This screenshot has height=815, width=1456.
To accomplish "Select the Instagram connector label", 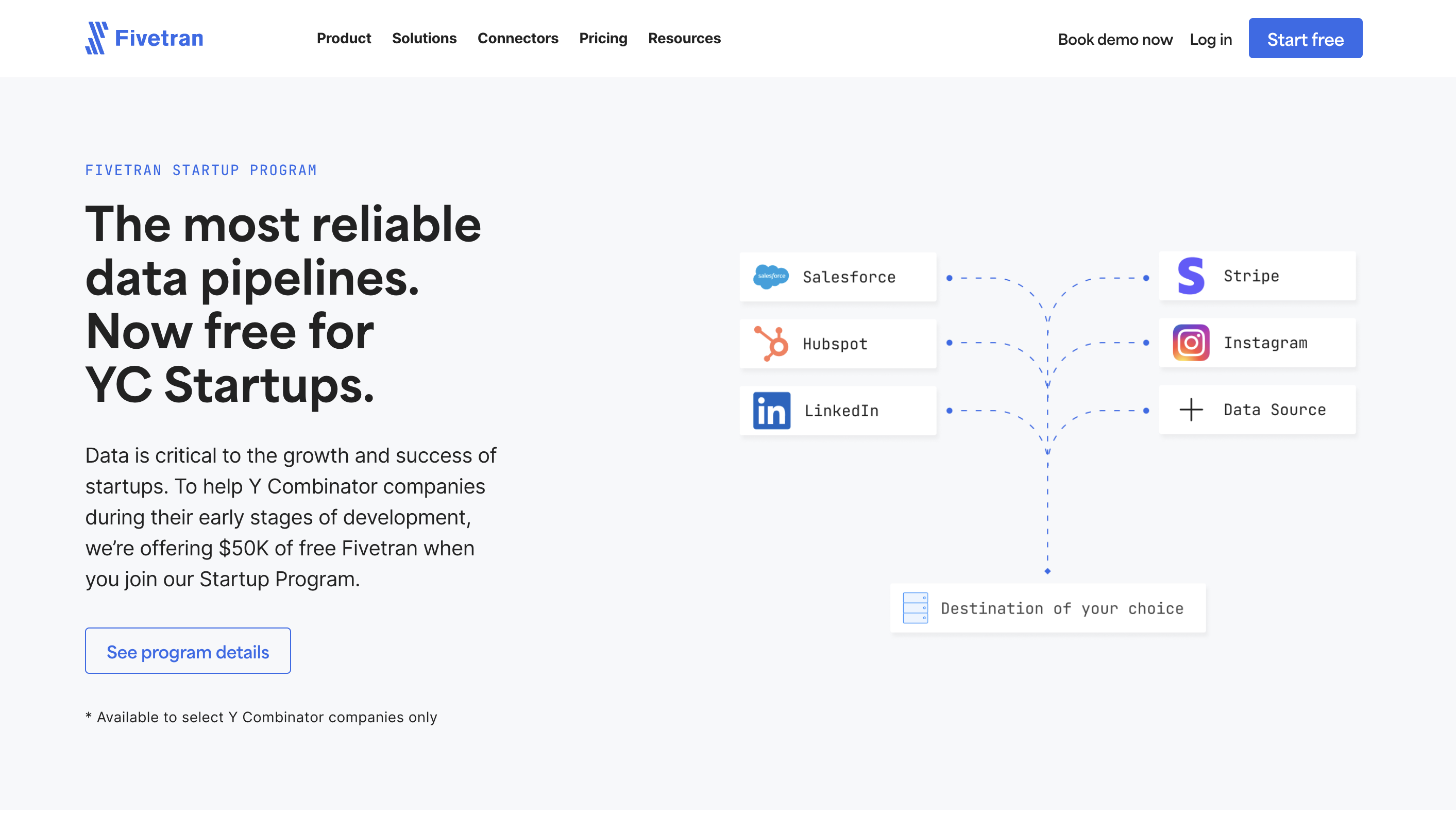I will (x=1265, y=343).
